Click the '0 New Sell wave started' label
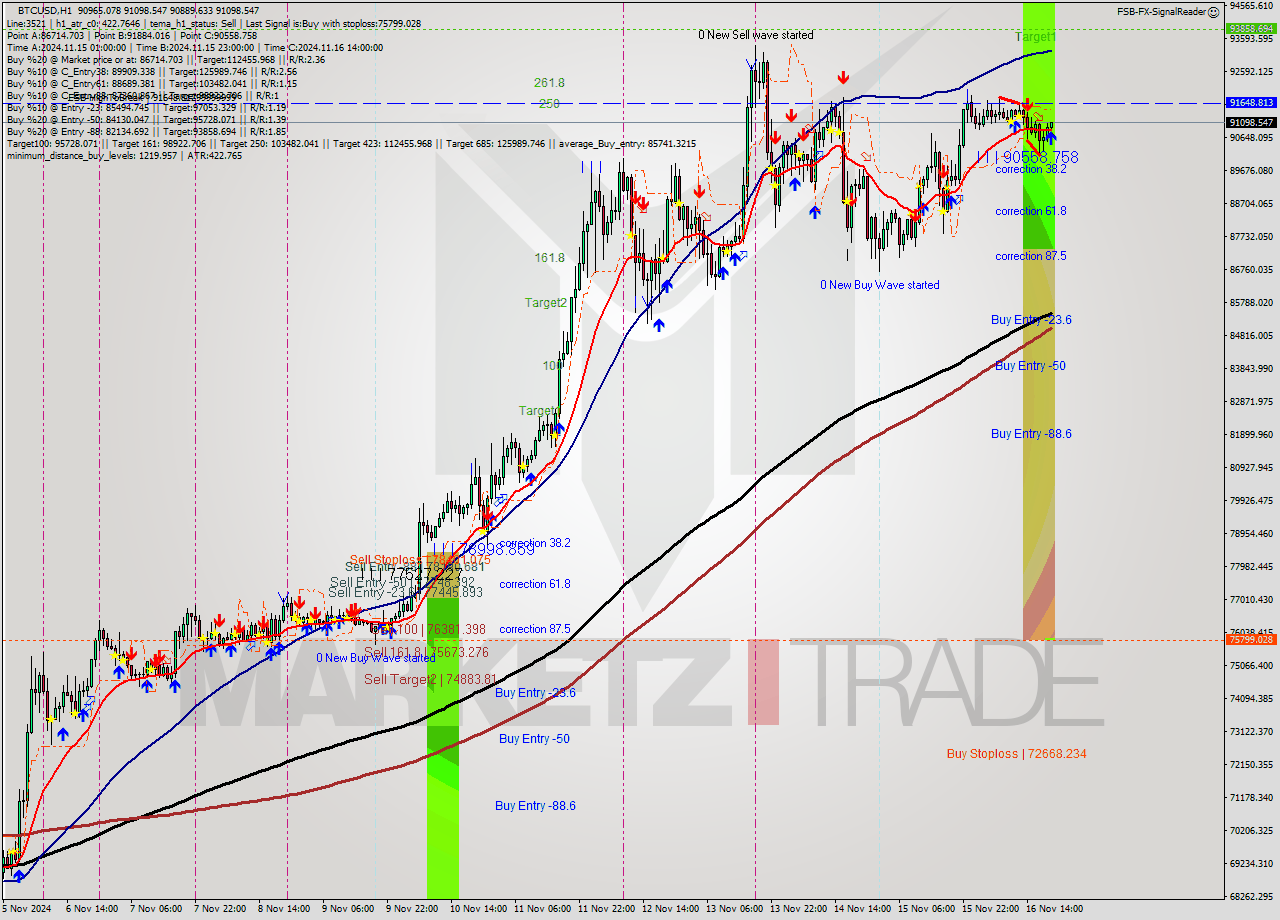The image size is (1280, 920). 755,35
